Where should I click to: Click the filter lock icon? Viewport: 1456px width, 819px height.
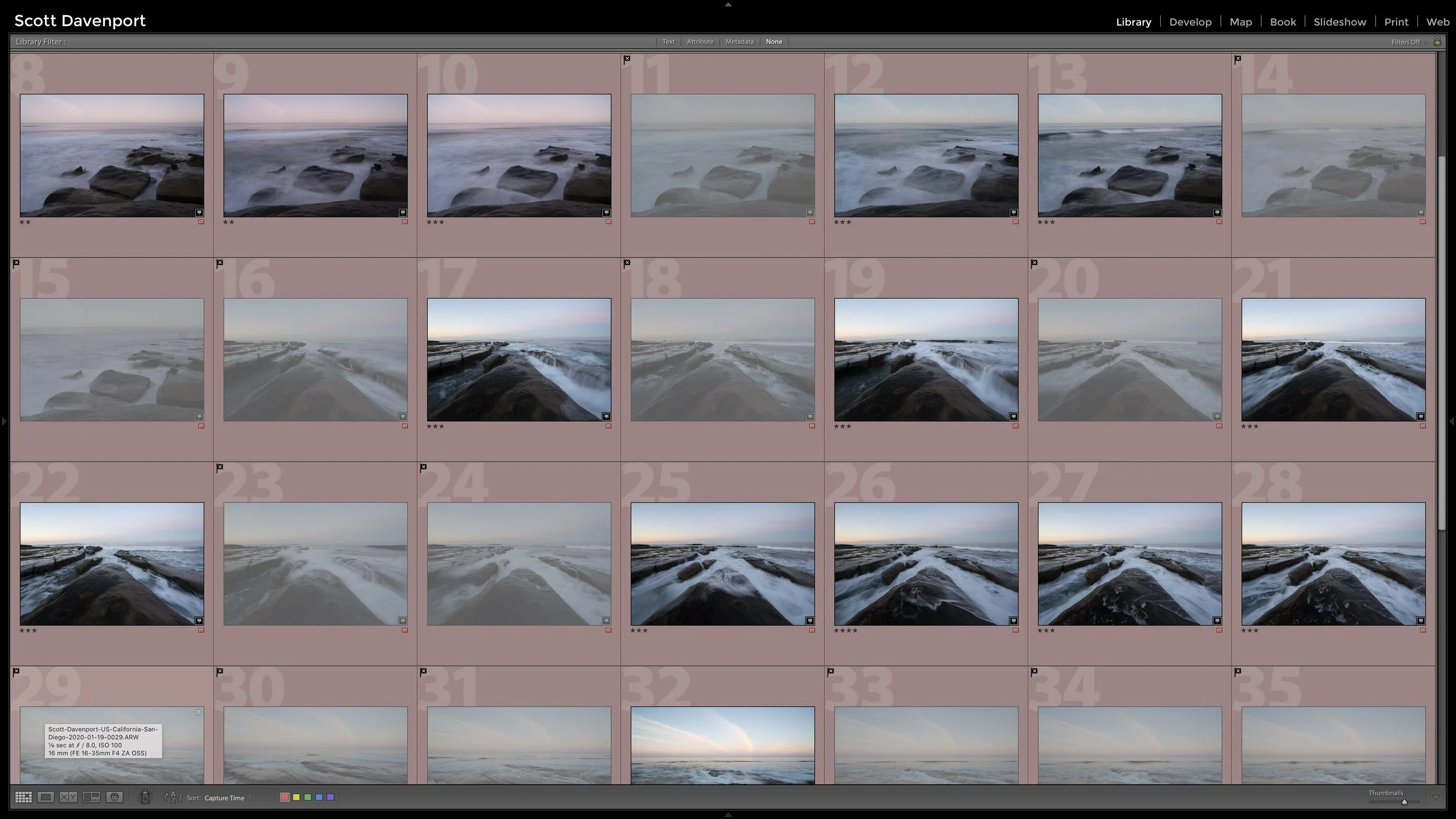pos(1437,41)
